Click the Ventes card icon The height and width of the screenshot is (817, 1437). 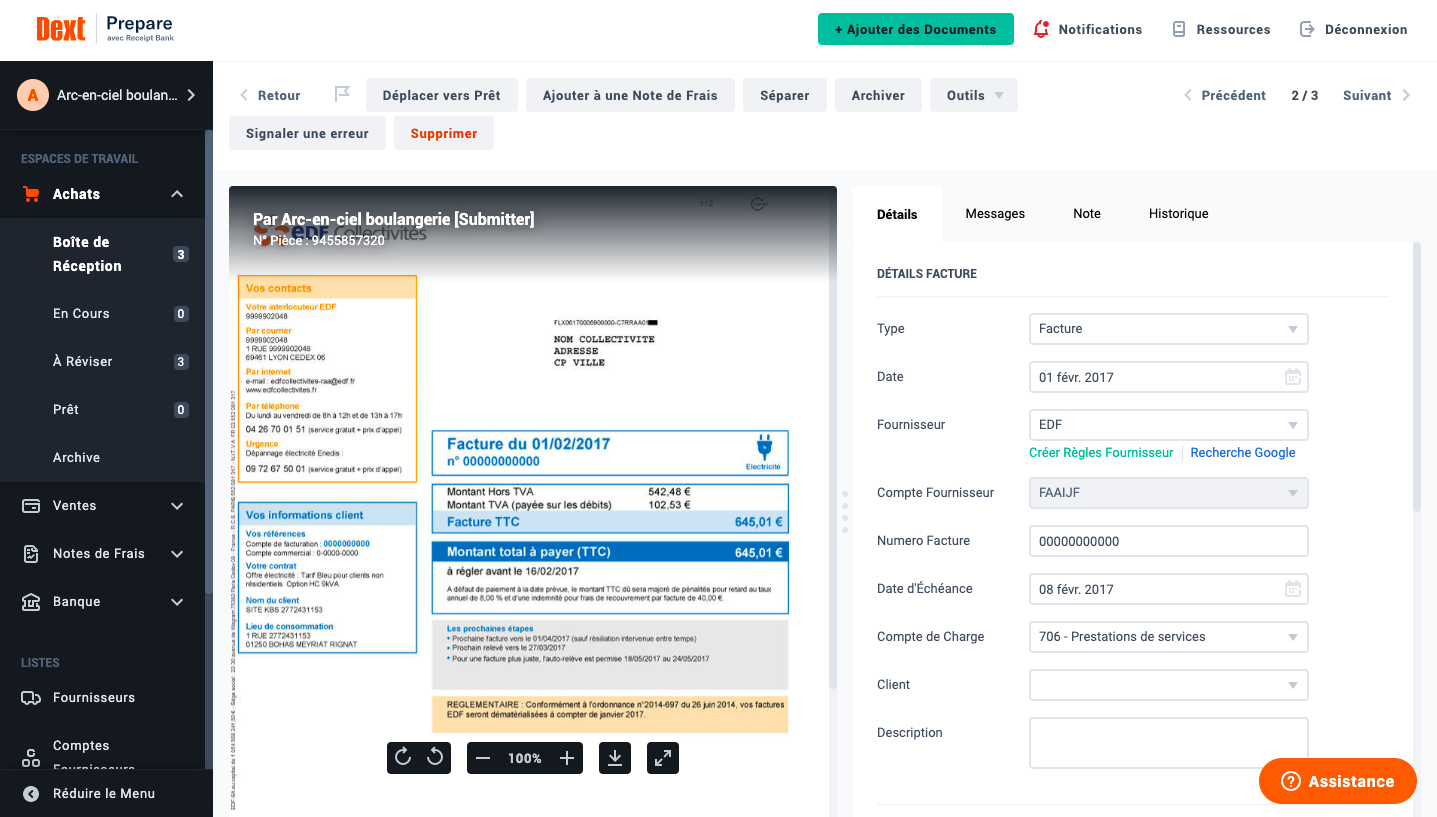tap(31, 506)
